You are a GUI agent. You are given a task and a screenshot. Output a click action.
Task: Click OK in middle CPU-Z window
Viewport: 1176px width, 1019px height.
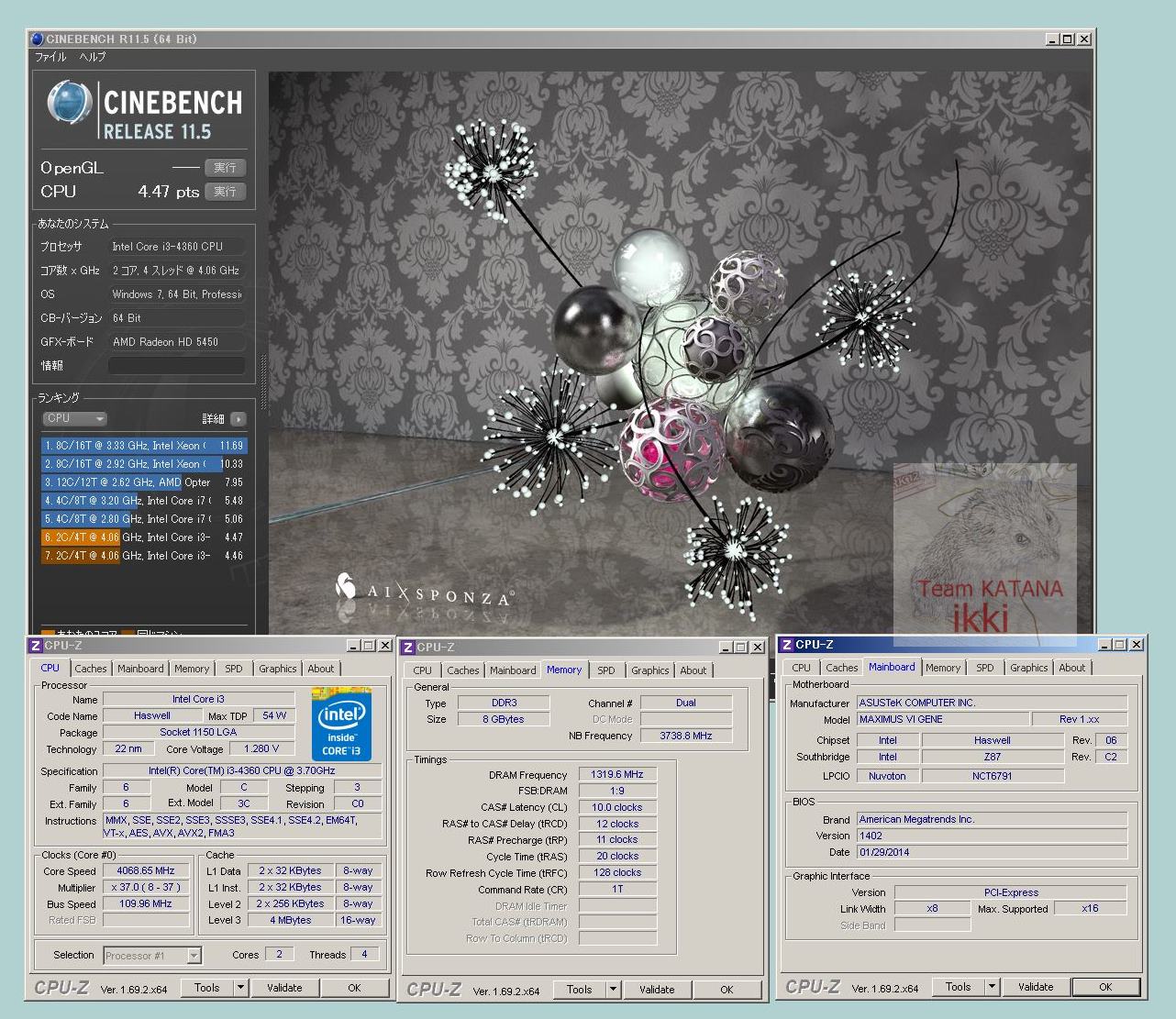point(727,990)
